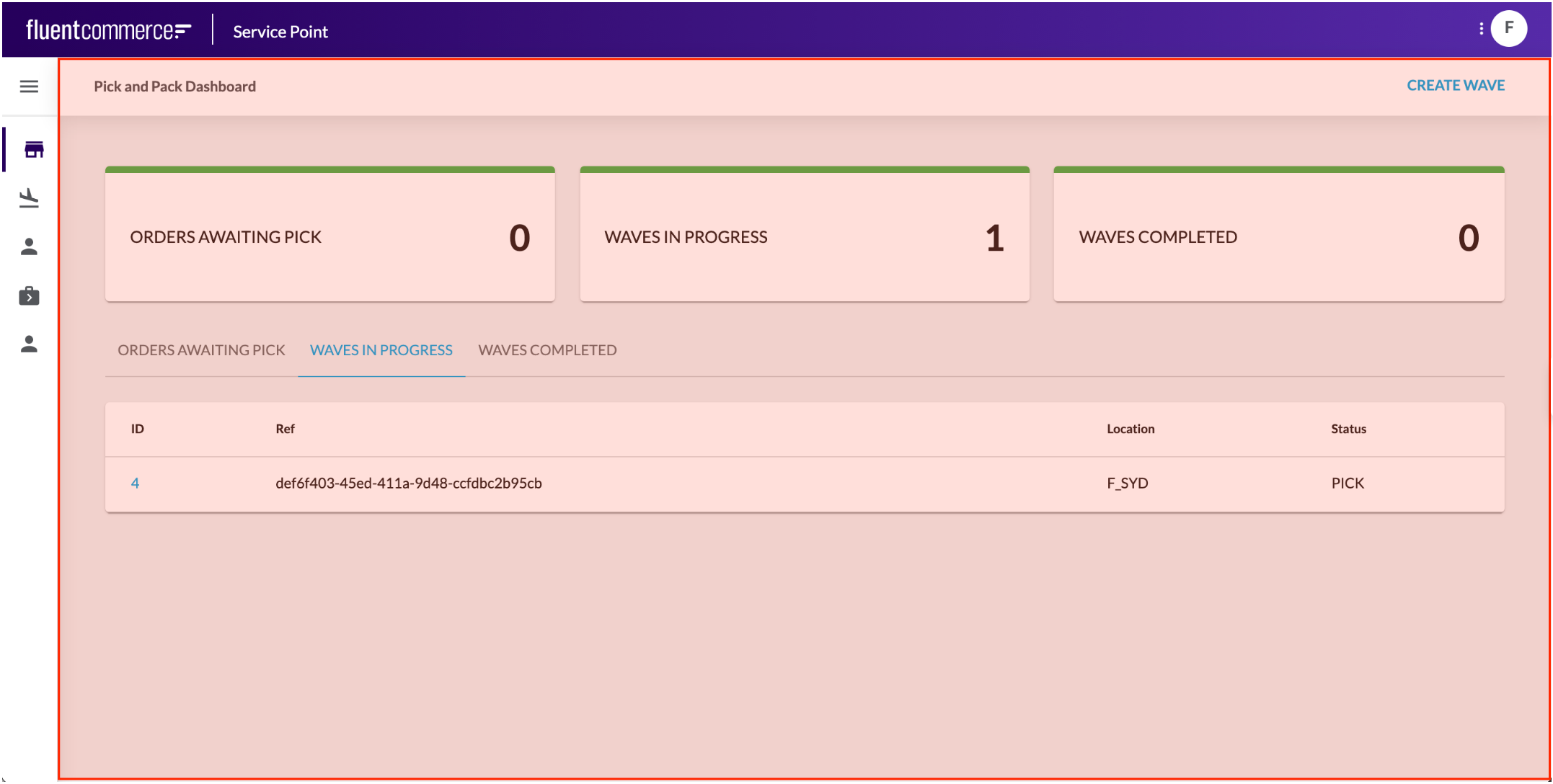This screenshot has height=784, width=1553.
Task: Open wave ID 4 link
Action: 135,484
